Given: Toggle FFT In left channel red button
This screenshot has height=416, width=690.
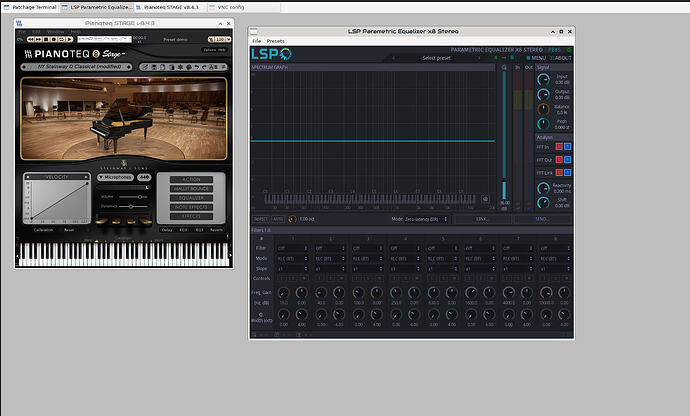Looking at the screenshot, I should pyautogui.click(x=559, y=146).
